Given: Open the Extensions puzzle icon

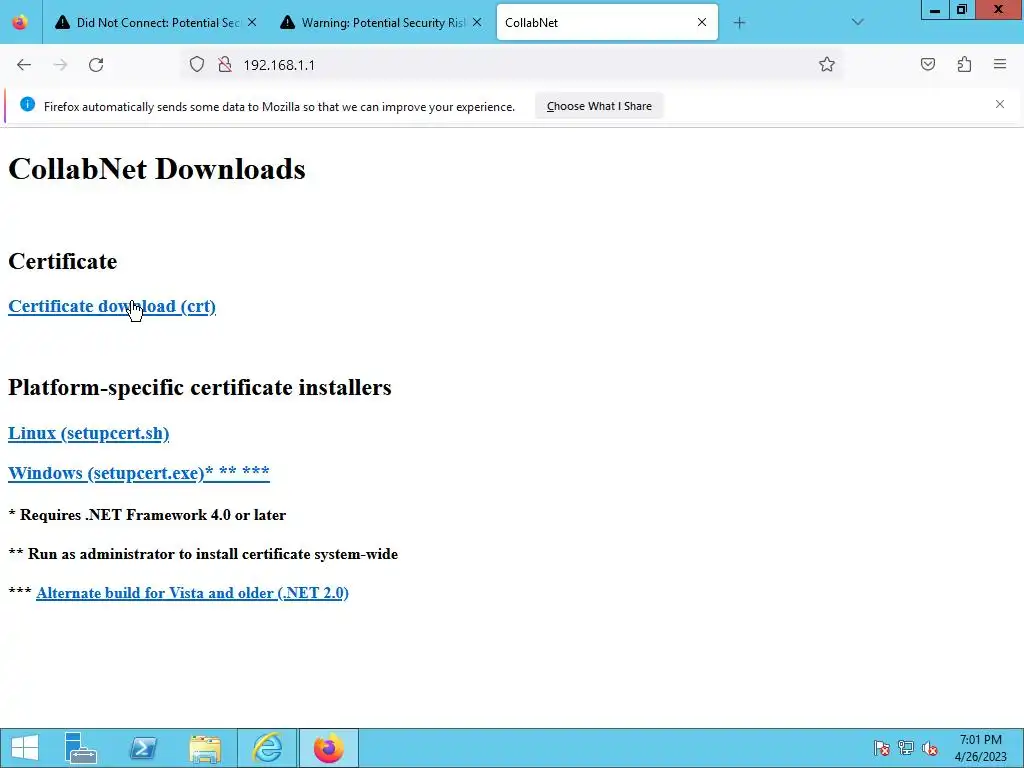Looking at the screenshot, I should click(964, 64).
